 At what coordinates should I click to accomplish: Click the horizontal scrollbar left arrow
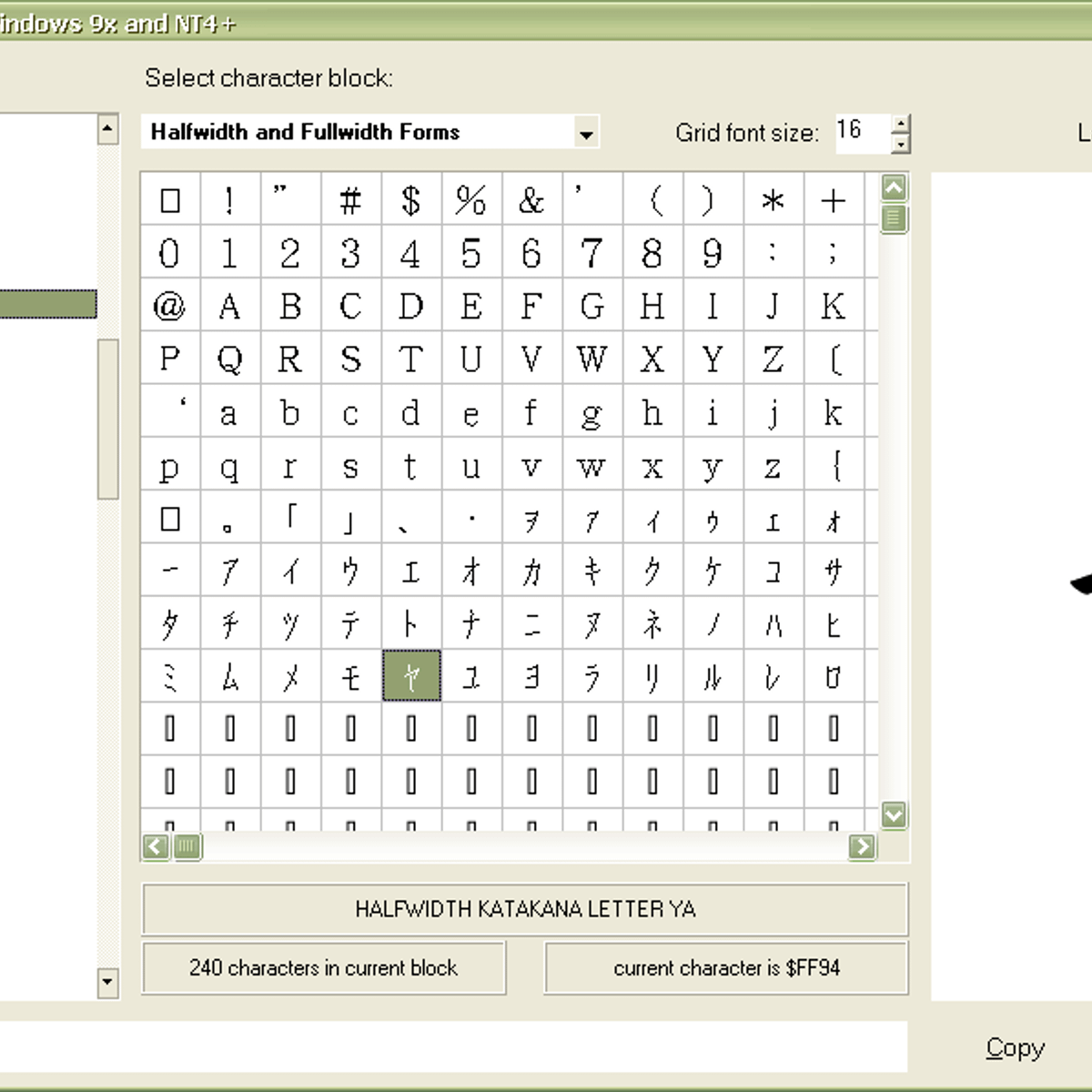pos(154,846)
